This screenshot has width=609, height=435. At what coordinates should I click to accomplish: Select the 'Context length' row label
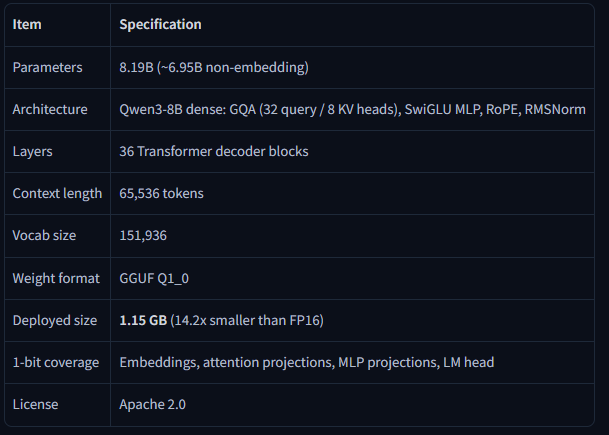(x=57, y=193)
